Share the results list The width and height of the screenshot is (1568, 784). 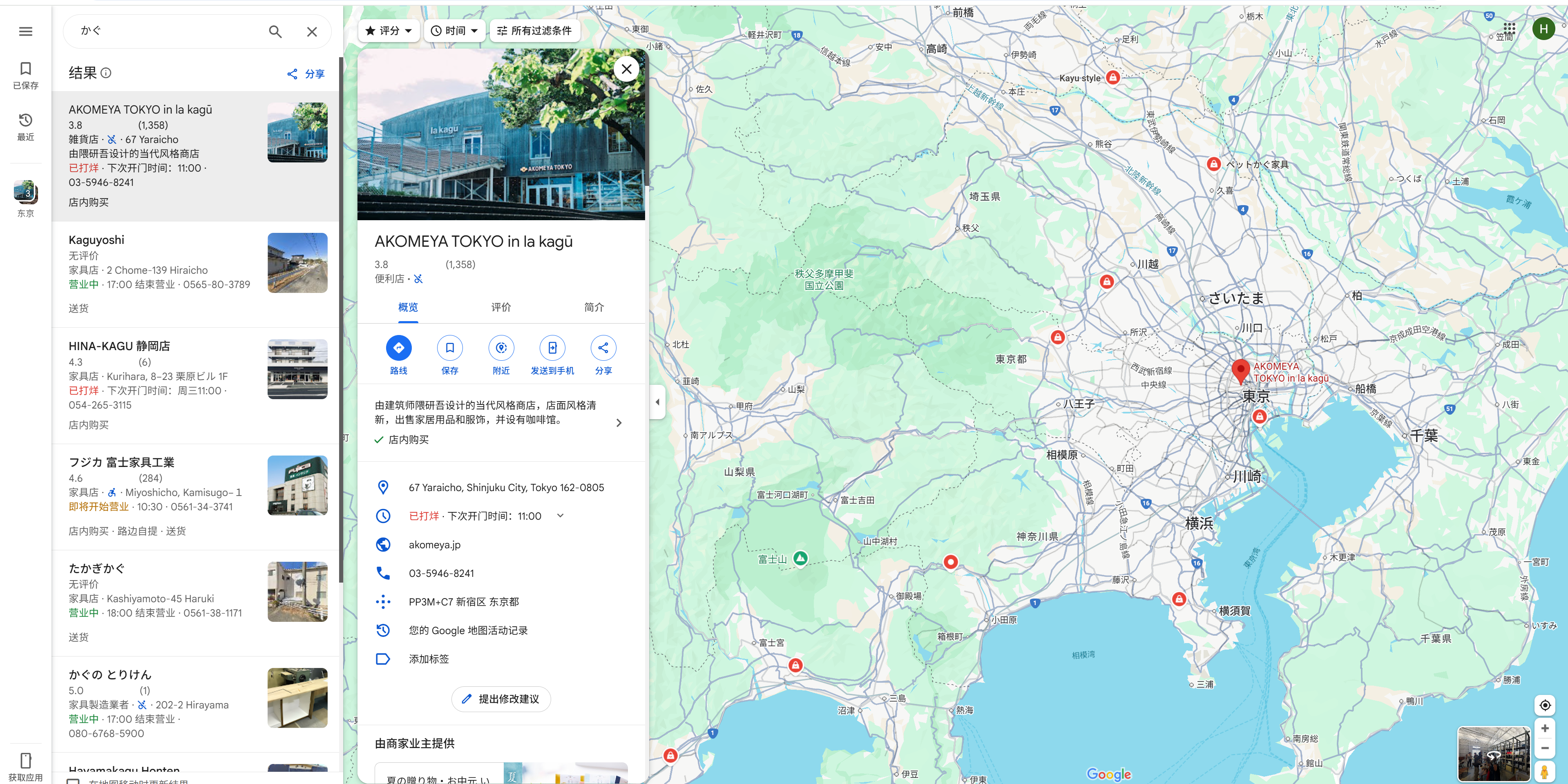(306, 74)
